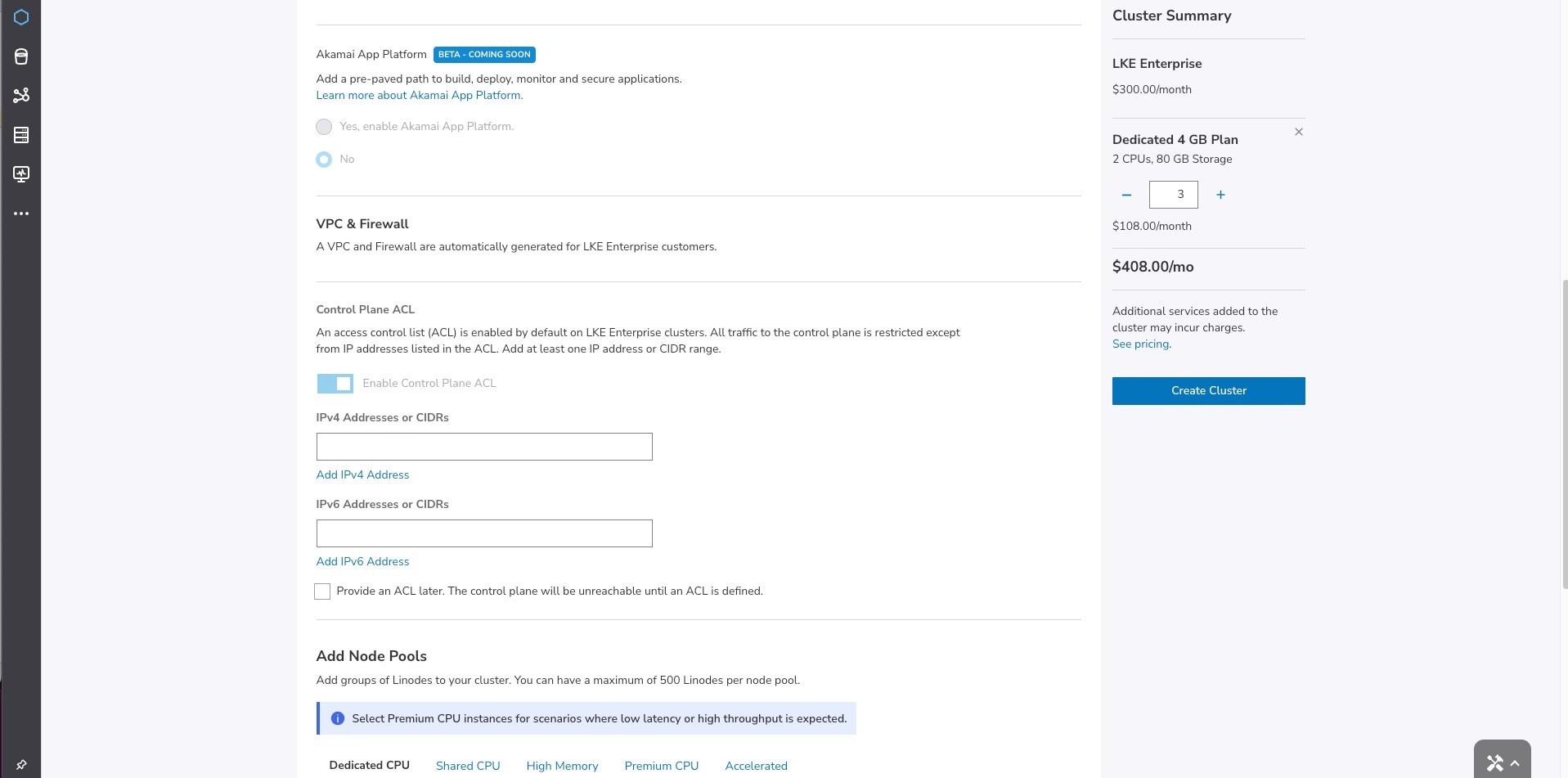The width and height of the screenshot is (1568, 778).
Task: Open the Premium CPU tab
Action: click(x=661, y=766)
